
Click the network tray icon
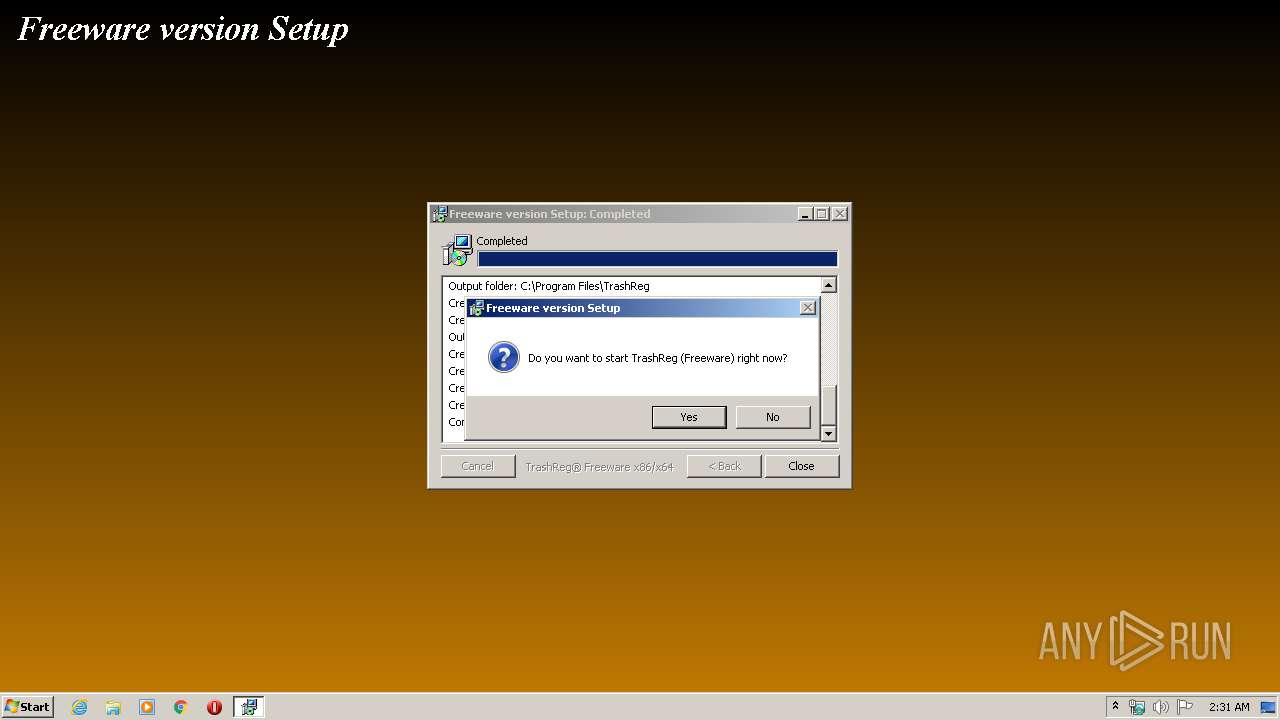tap(1137, 707)
